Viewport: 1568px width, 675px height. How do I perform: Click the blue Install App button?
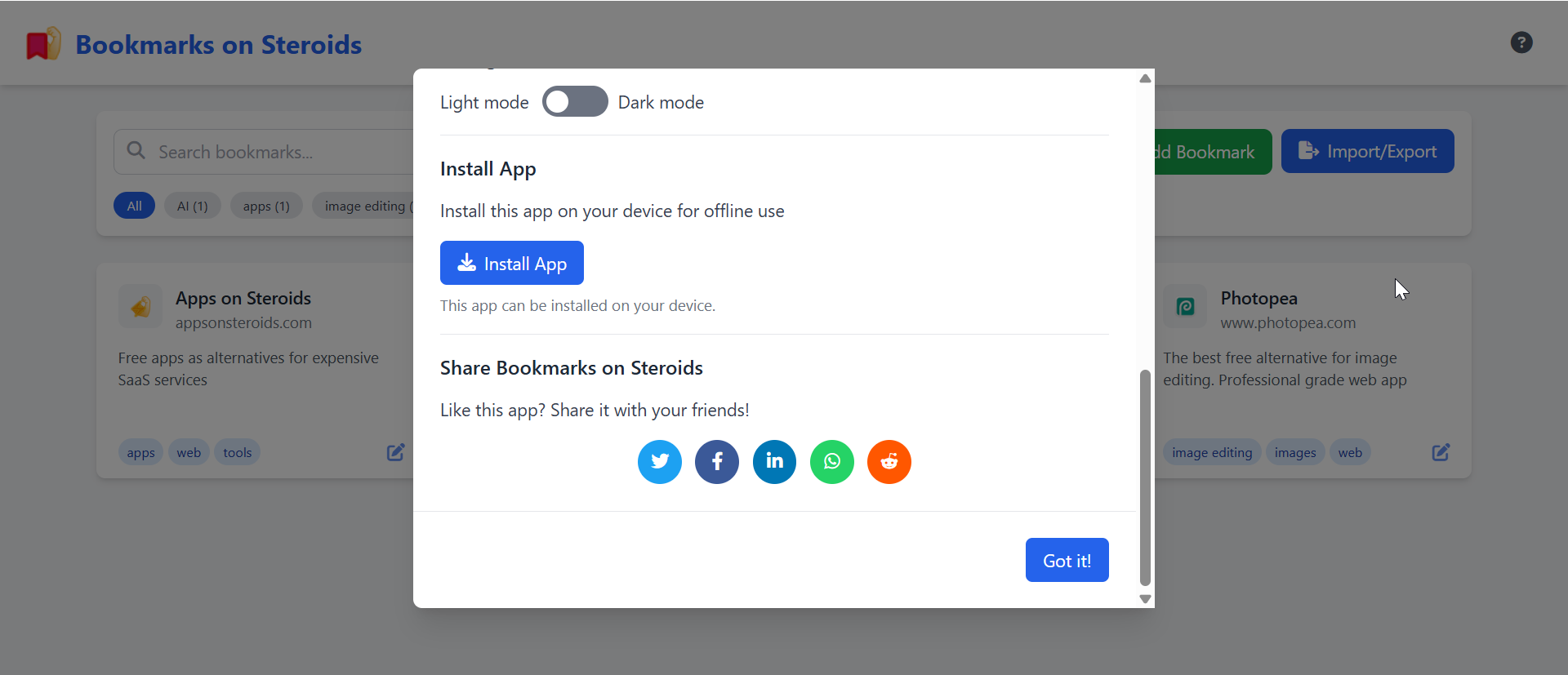(x=512, y=263)
